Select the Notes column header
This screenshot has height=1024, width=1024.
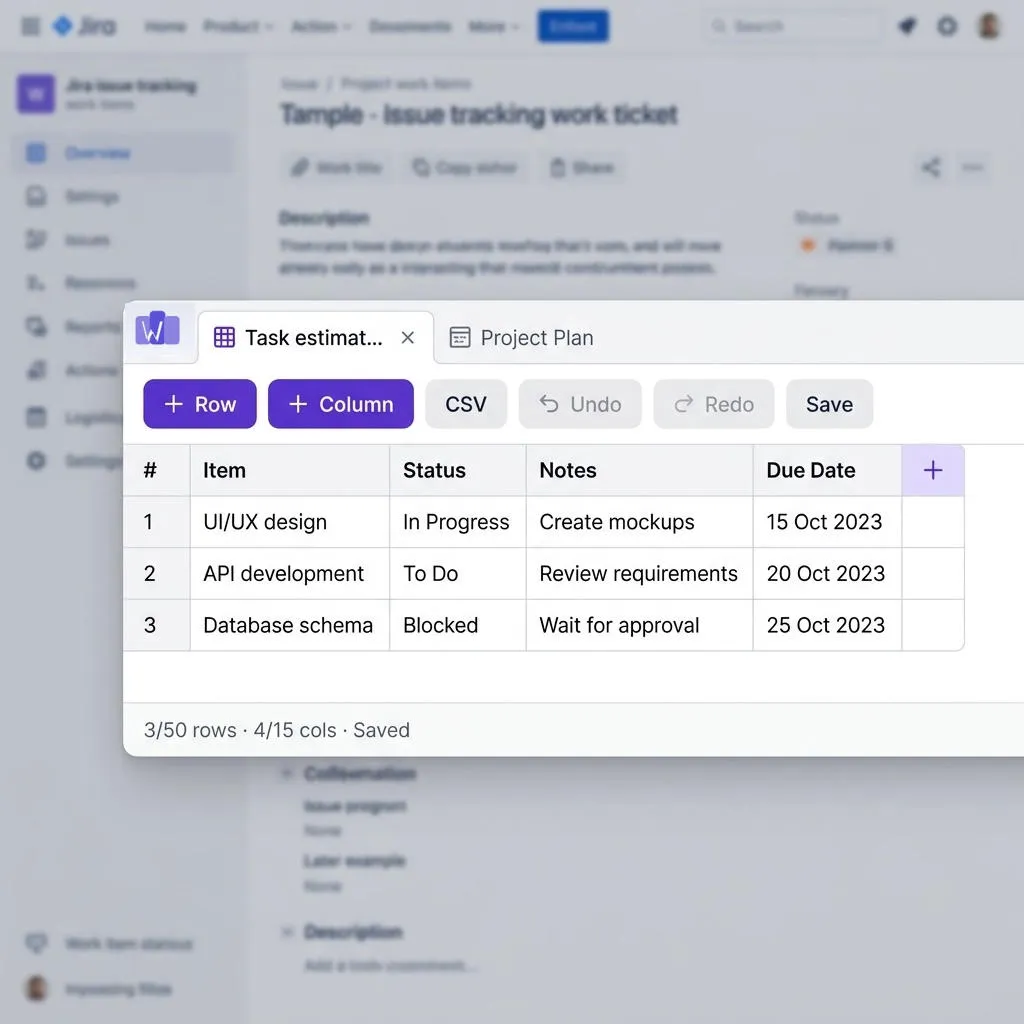click(x=639, y=470)
